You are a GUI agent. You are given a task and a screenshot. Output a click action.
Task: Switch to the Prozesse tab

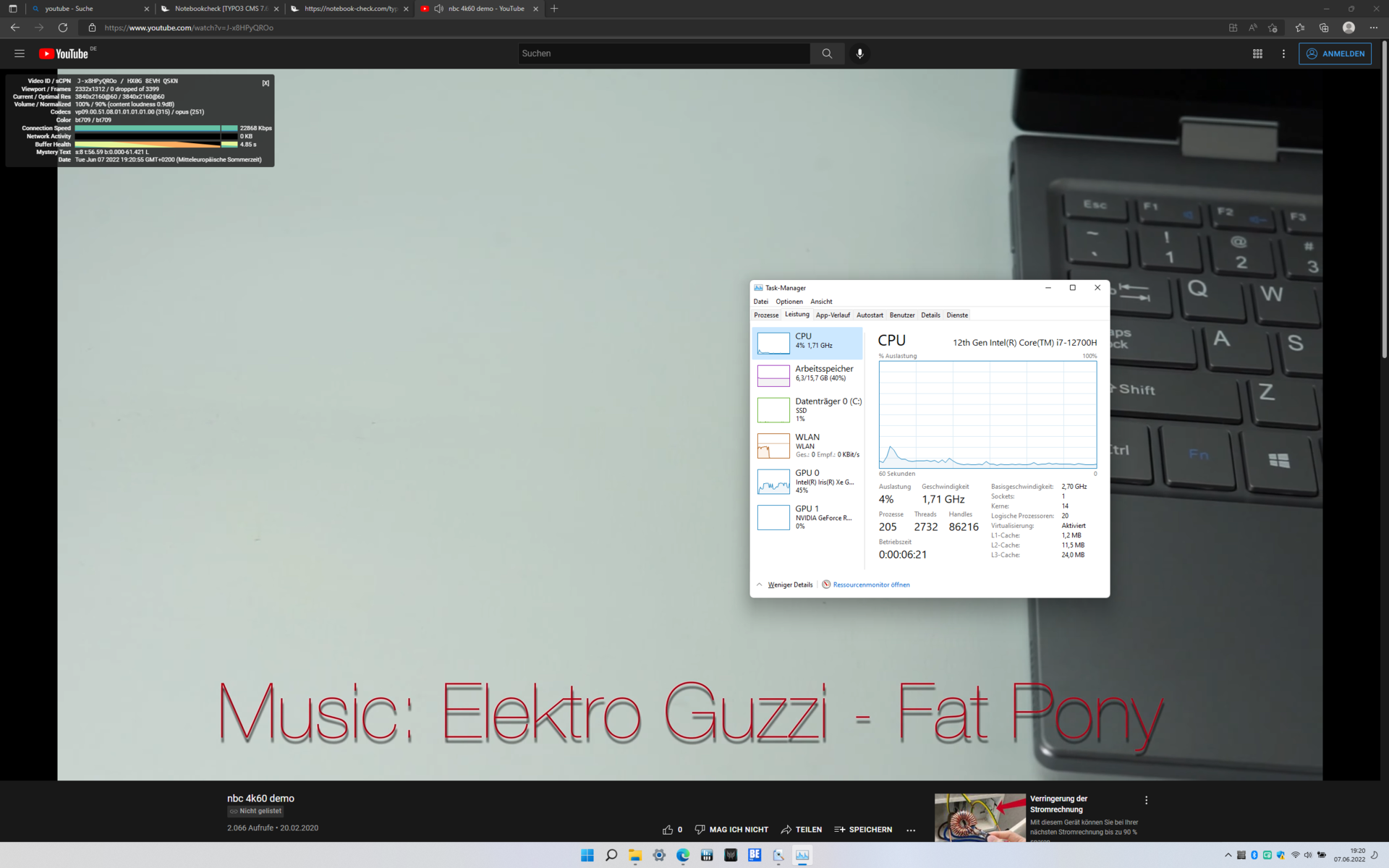click(766, 315)
